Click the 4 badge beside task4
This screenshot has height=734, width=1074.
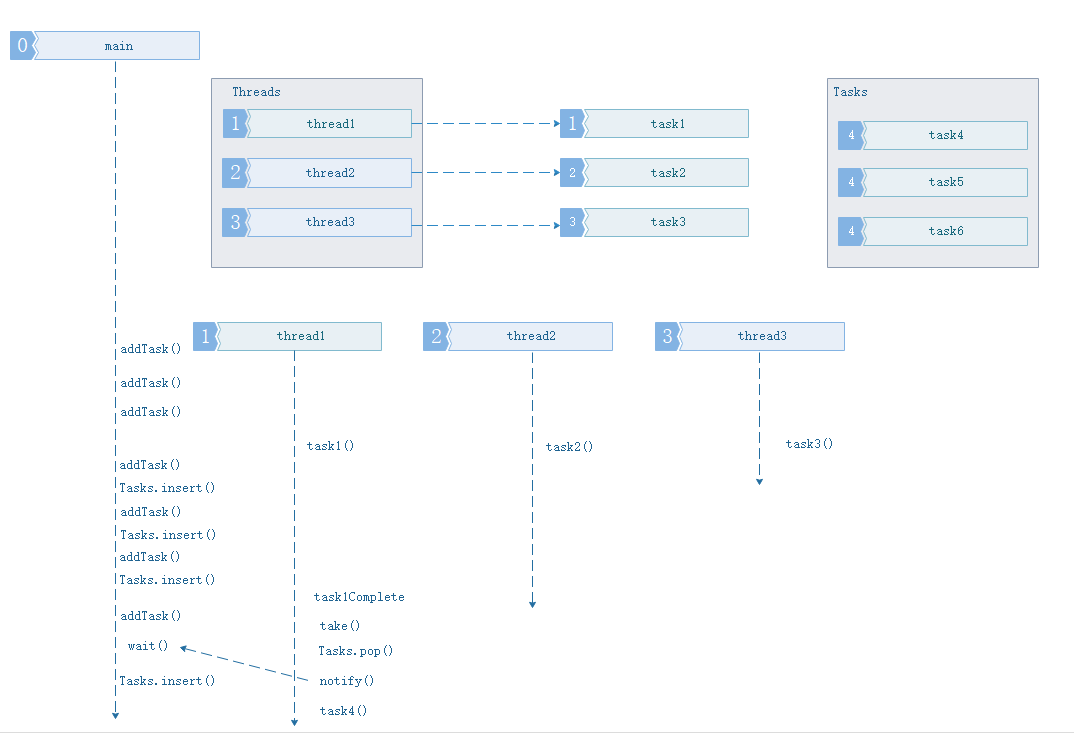coord(851,136)
